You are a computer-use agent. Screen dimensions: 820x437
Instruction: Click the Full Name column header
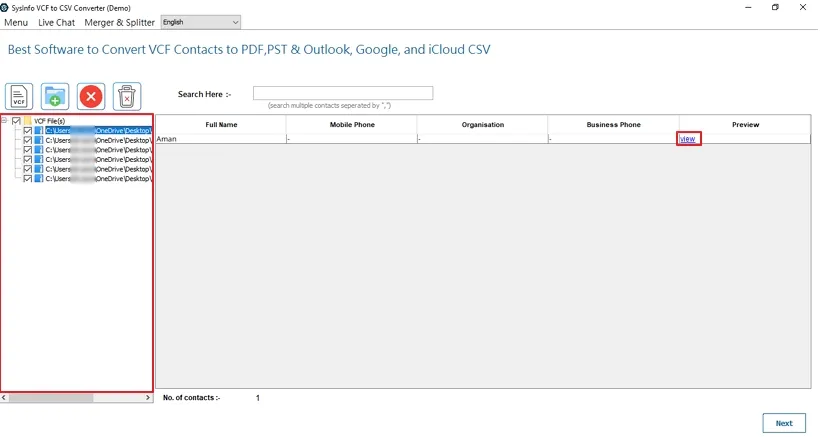pos(221,124)
